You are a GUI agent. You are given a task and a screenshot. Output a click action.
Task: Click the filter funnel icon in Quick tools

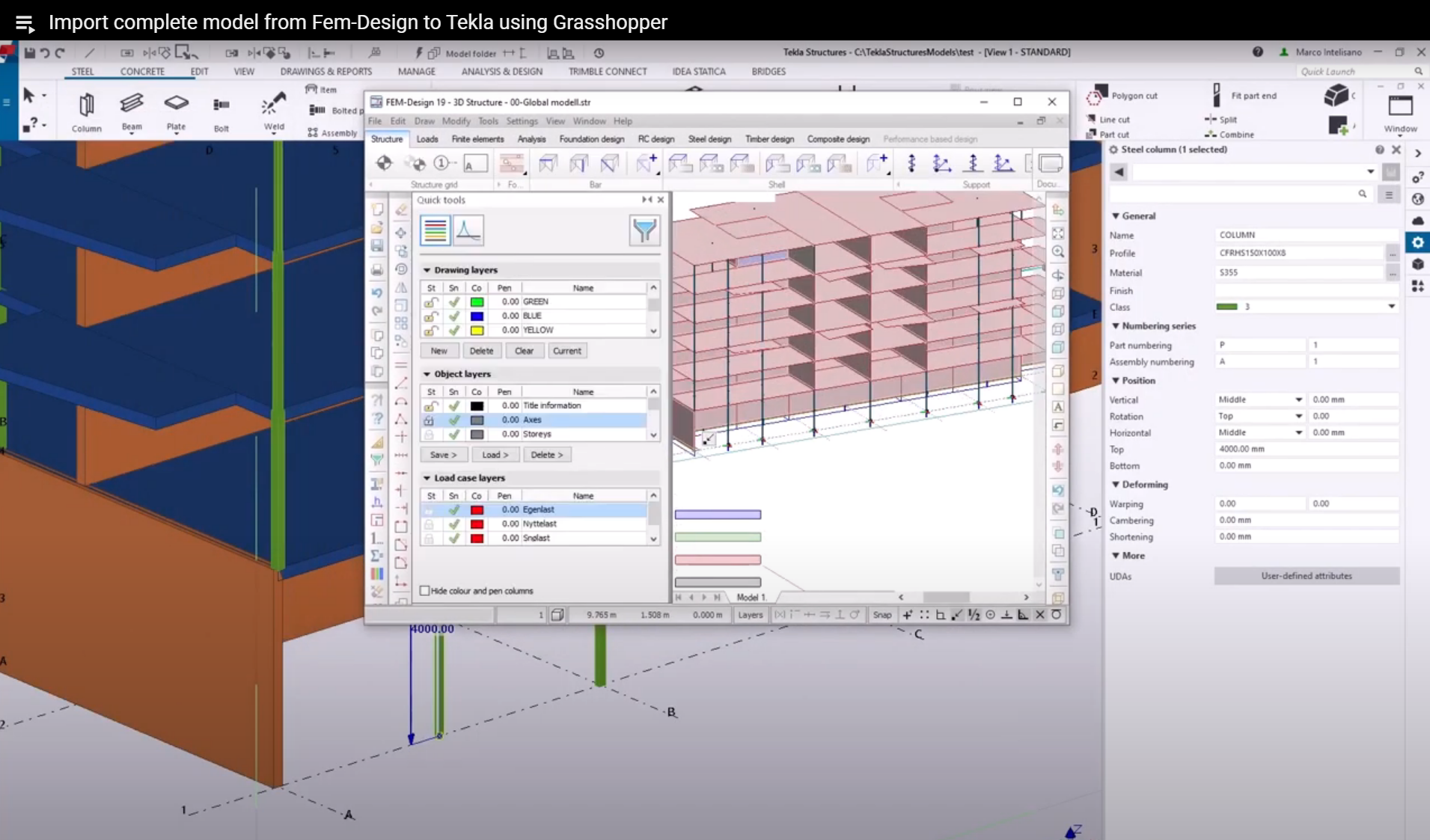[644, 230]
